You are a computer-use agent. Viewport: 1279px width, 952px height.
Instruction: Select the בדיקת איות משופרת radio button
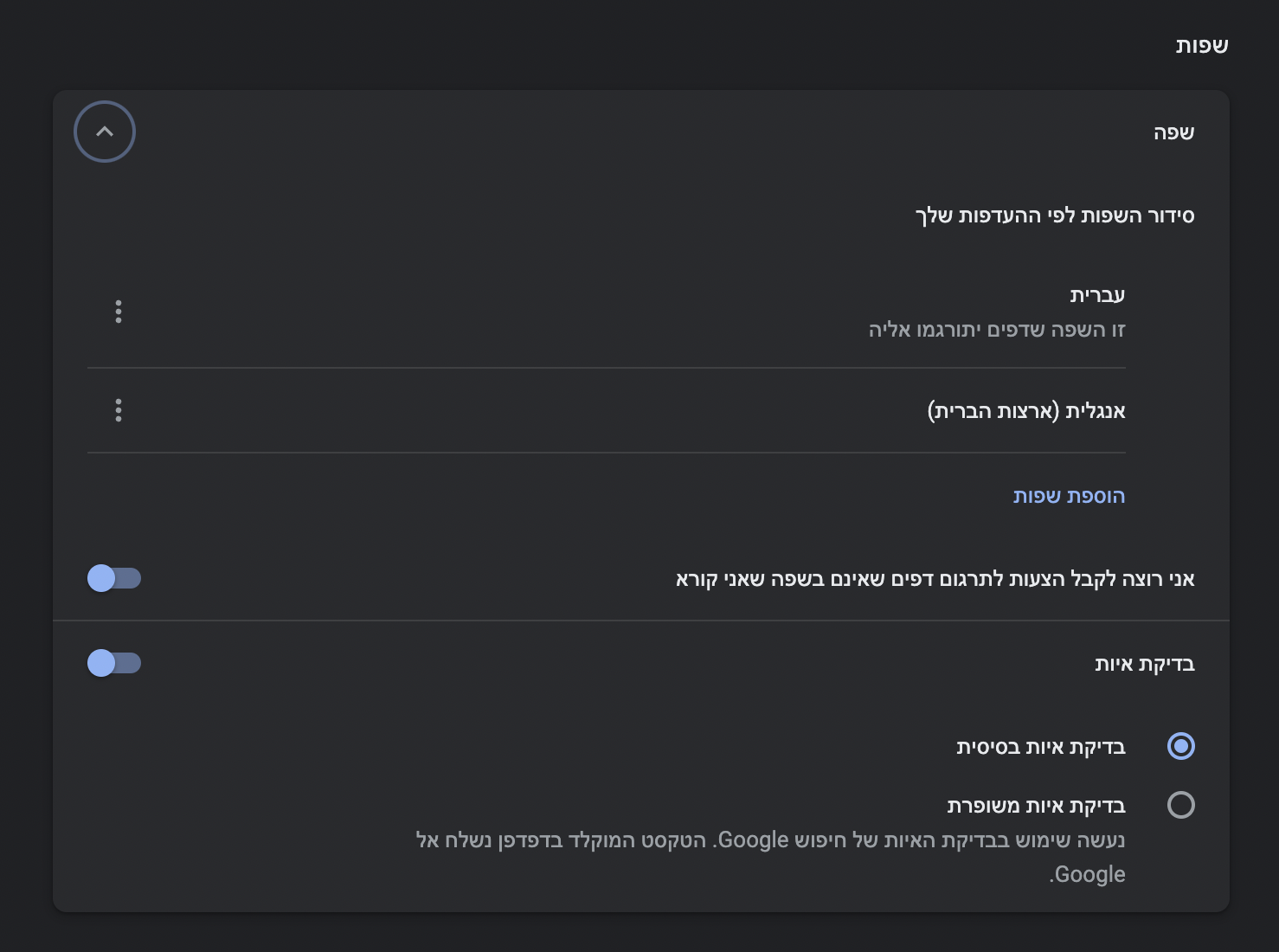point(1180,805)
